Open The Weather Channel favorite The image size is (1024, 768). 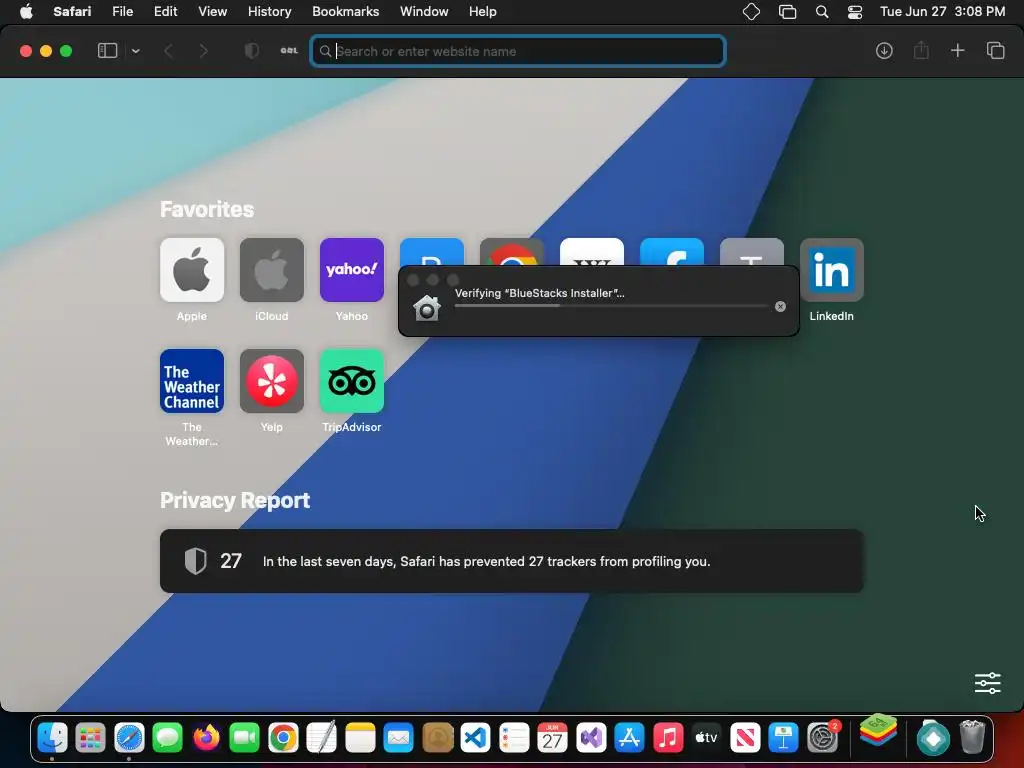(x=192, y=381)
